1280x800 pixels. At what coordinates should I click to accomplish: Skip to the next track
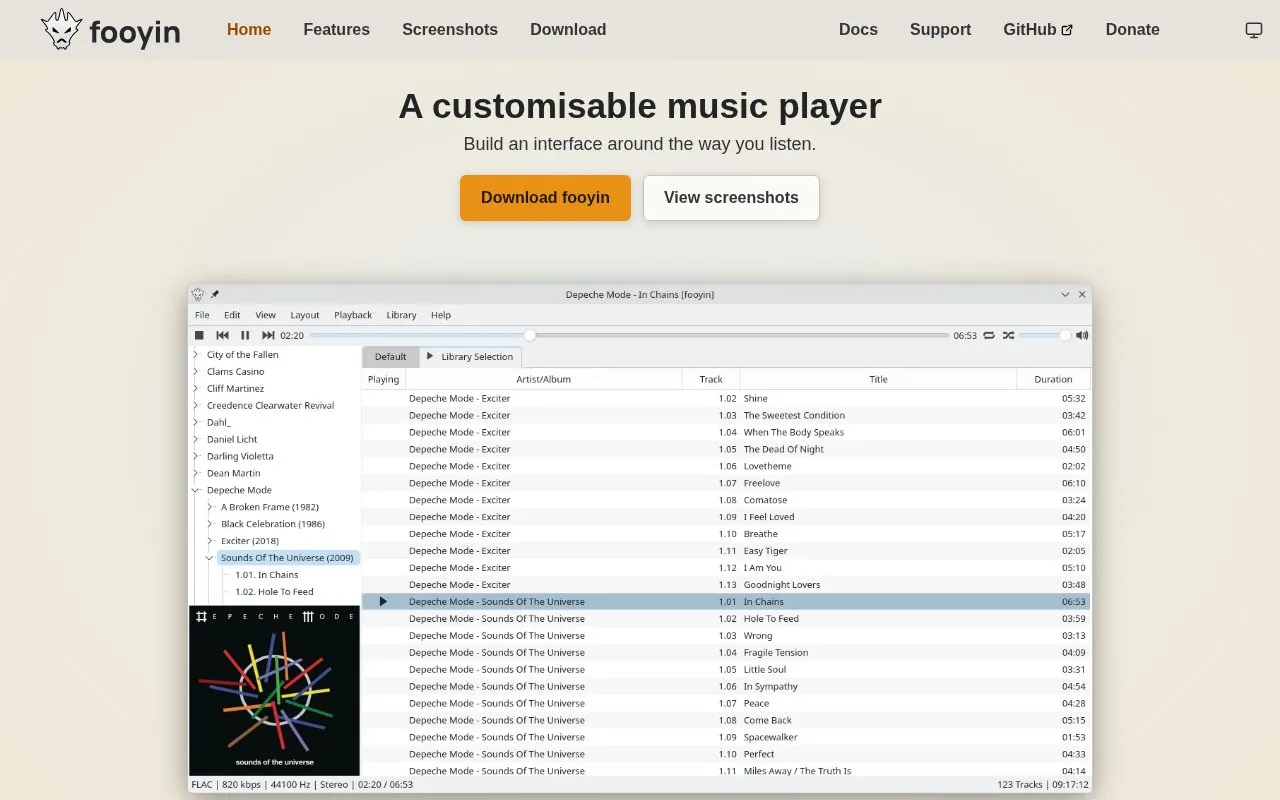click(x=268, y=336)
